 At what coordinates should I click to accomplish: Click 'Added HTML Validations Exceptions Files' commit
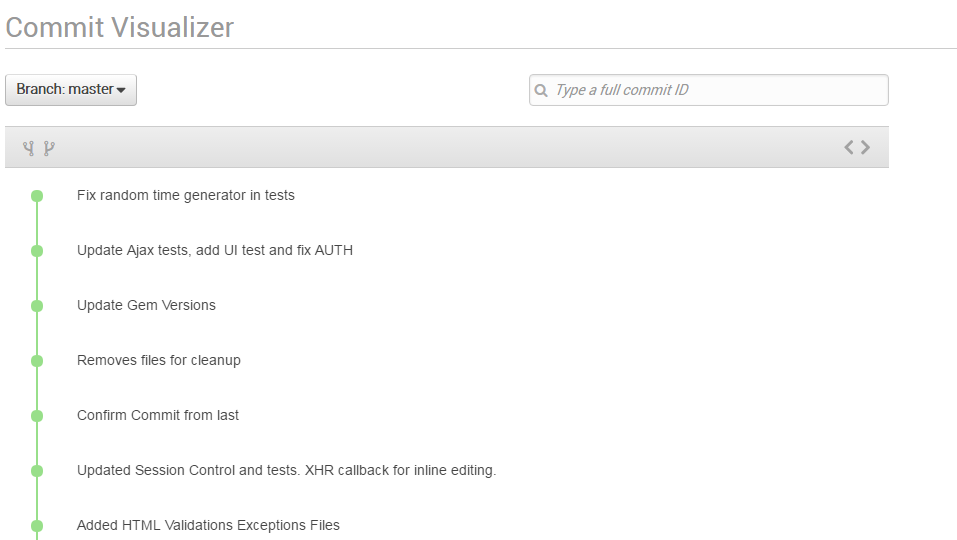tap(208, 525)
